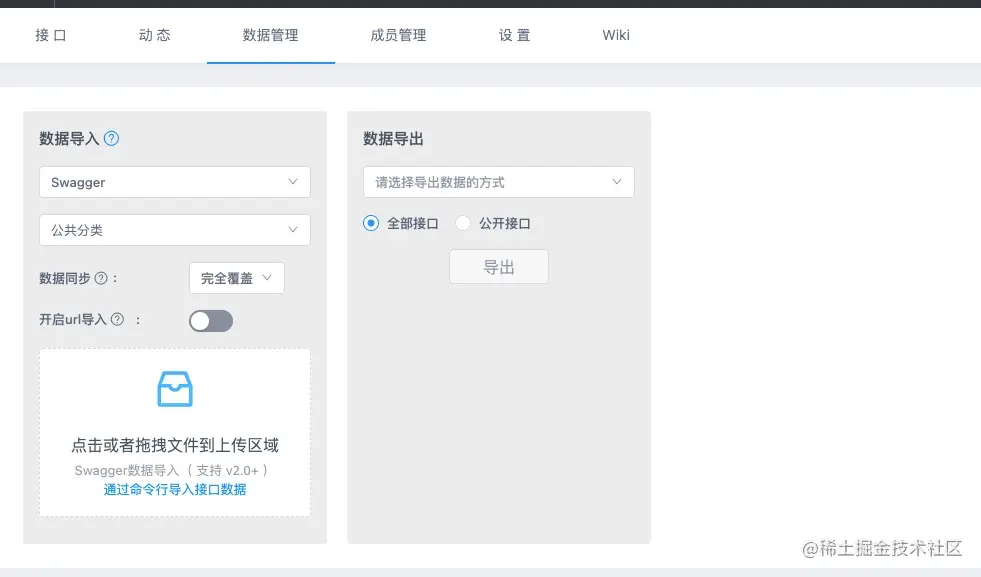Click the 数据同步 label

pos(64,278)
